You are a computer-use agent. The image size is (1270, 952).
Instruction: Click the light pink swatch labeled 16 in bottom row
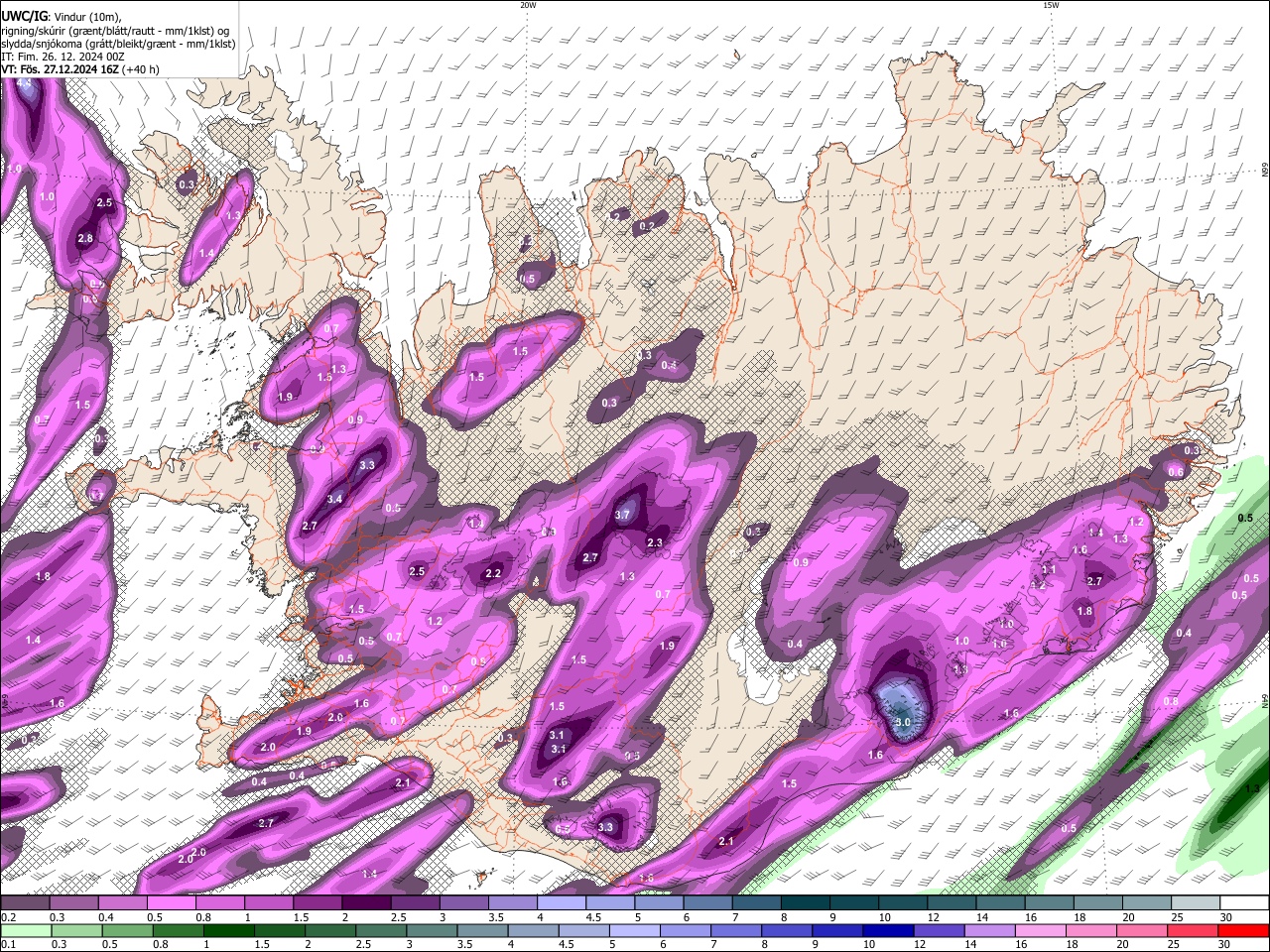(x=1042, y=930)
